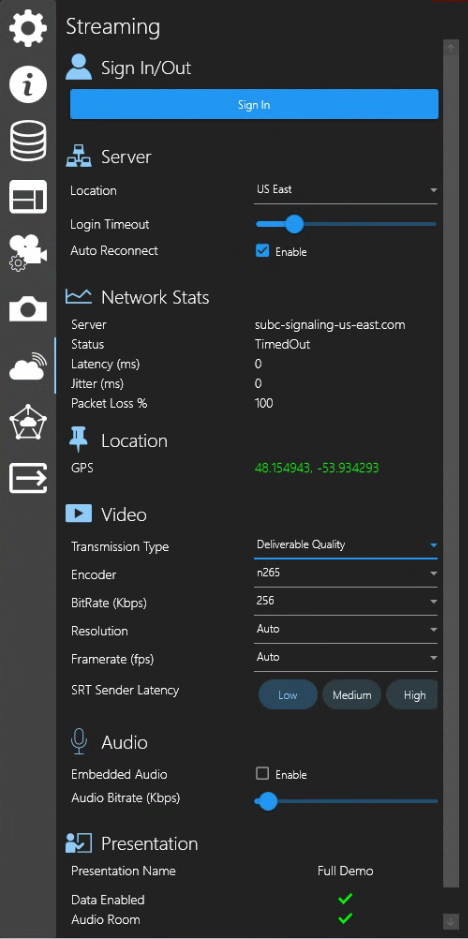Click the Login Timeout slider handle
The image size is (468, 939).
click(x=294, y=225)
